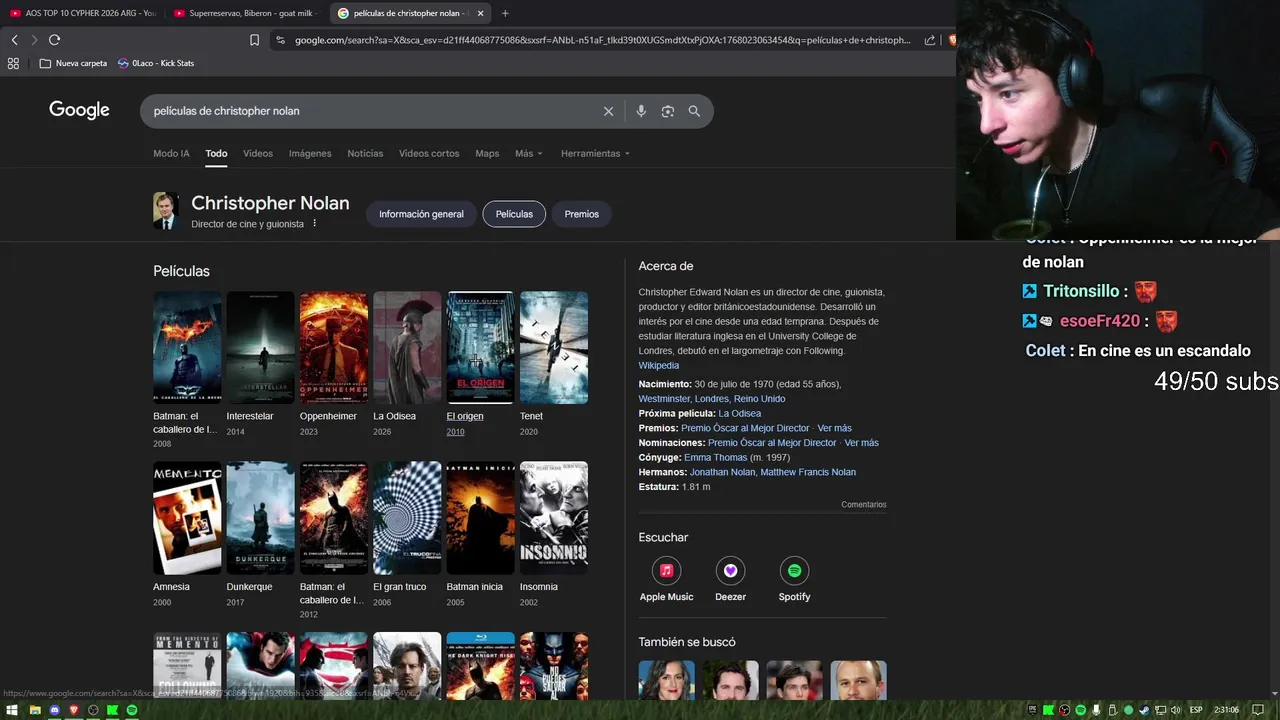Click the bookmark icon in address bar
Viewport: 1280px width, 720px height.
254,40
